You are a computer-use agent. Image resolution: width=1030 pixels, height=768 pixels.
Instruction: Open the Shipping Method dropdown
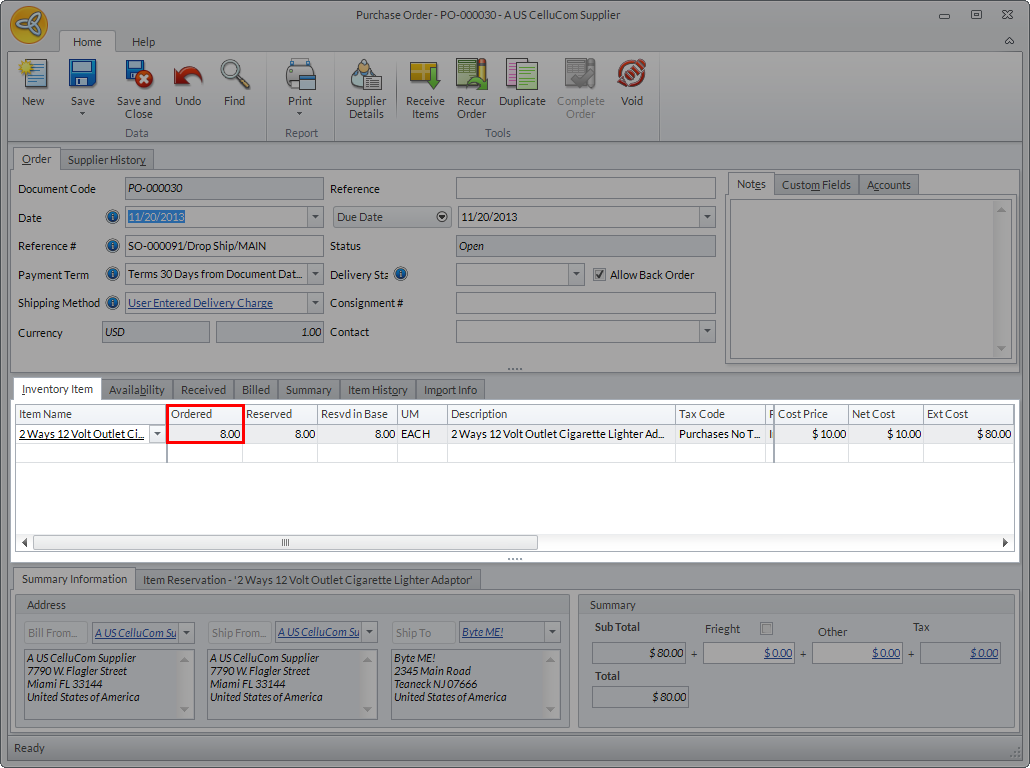(315, 303)
